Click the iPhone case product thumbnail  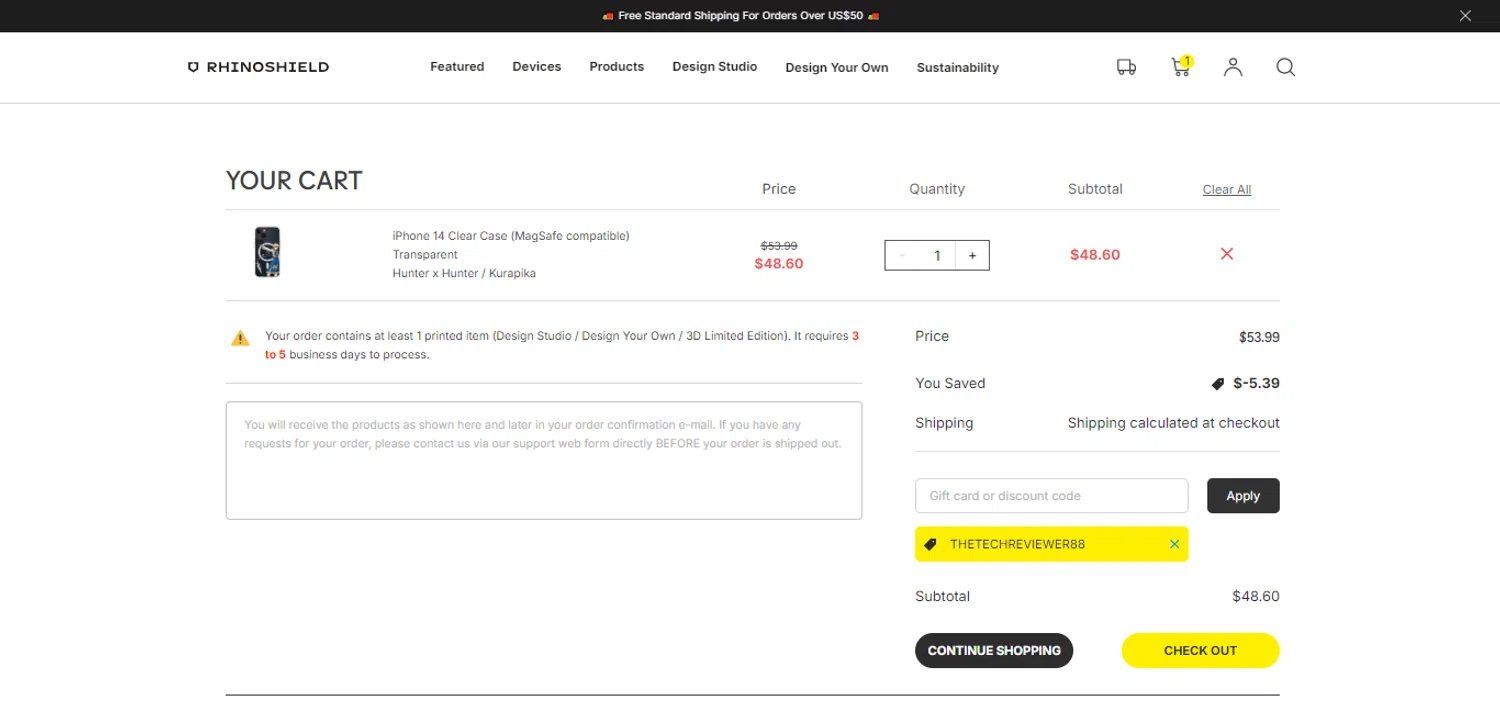click(x=267, y=252)
